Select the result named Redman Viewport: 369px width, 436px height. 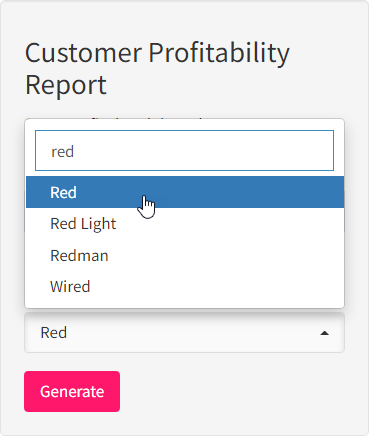coord(185,256)
